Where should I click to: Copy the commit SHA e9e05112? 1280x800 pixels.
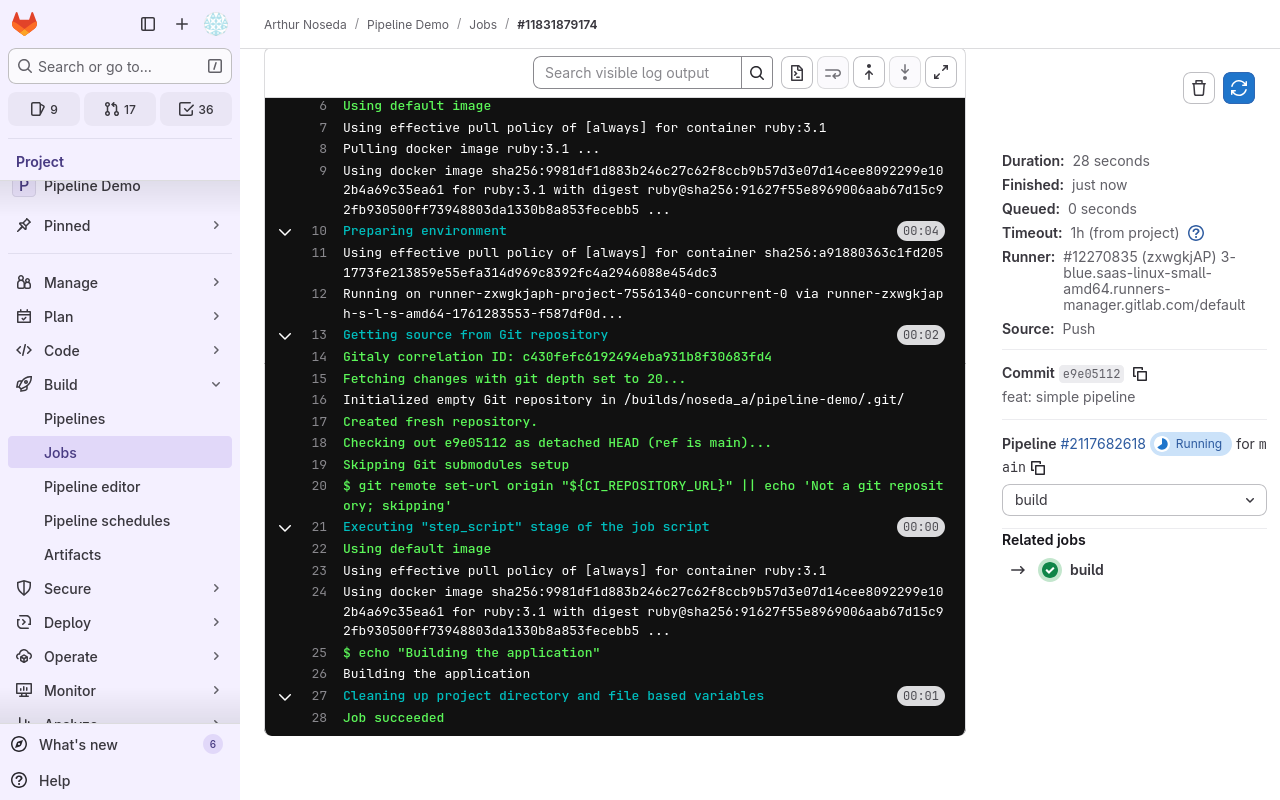pos(1140,374)
